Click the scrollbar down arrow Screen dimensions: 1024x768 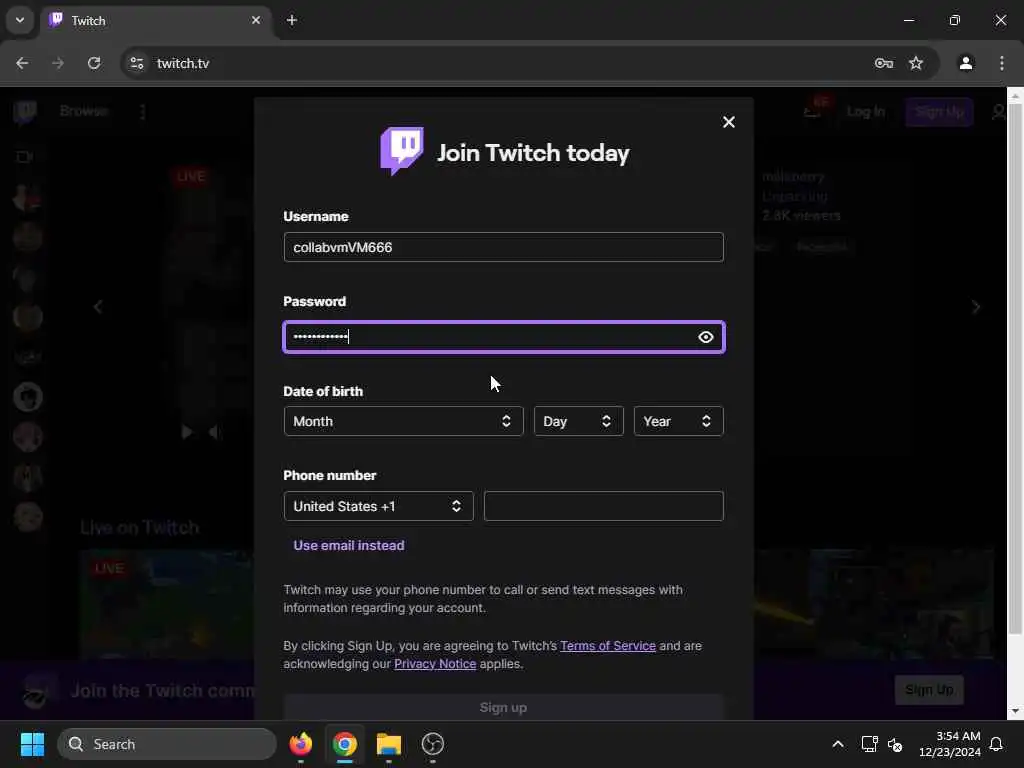click(1014, 711)
